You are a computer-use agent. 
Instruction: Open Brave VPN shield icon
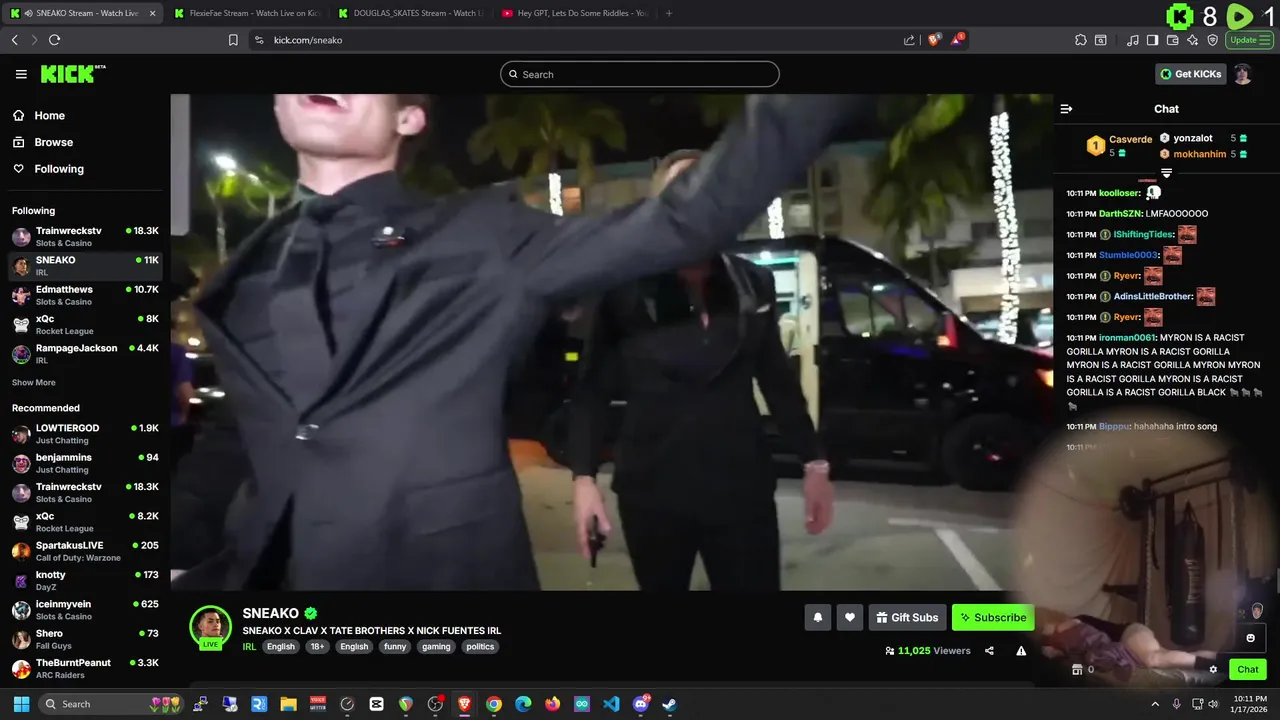click(x=1213, y=40)
